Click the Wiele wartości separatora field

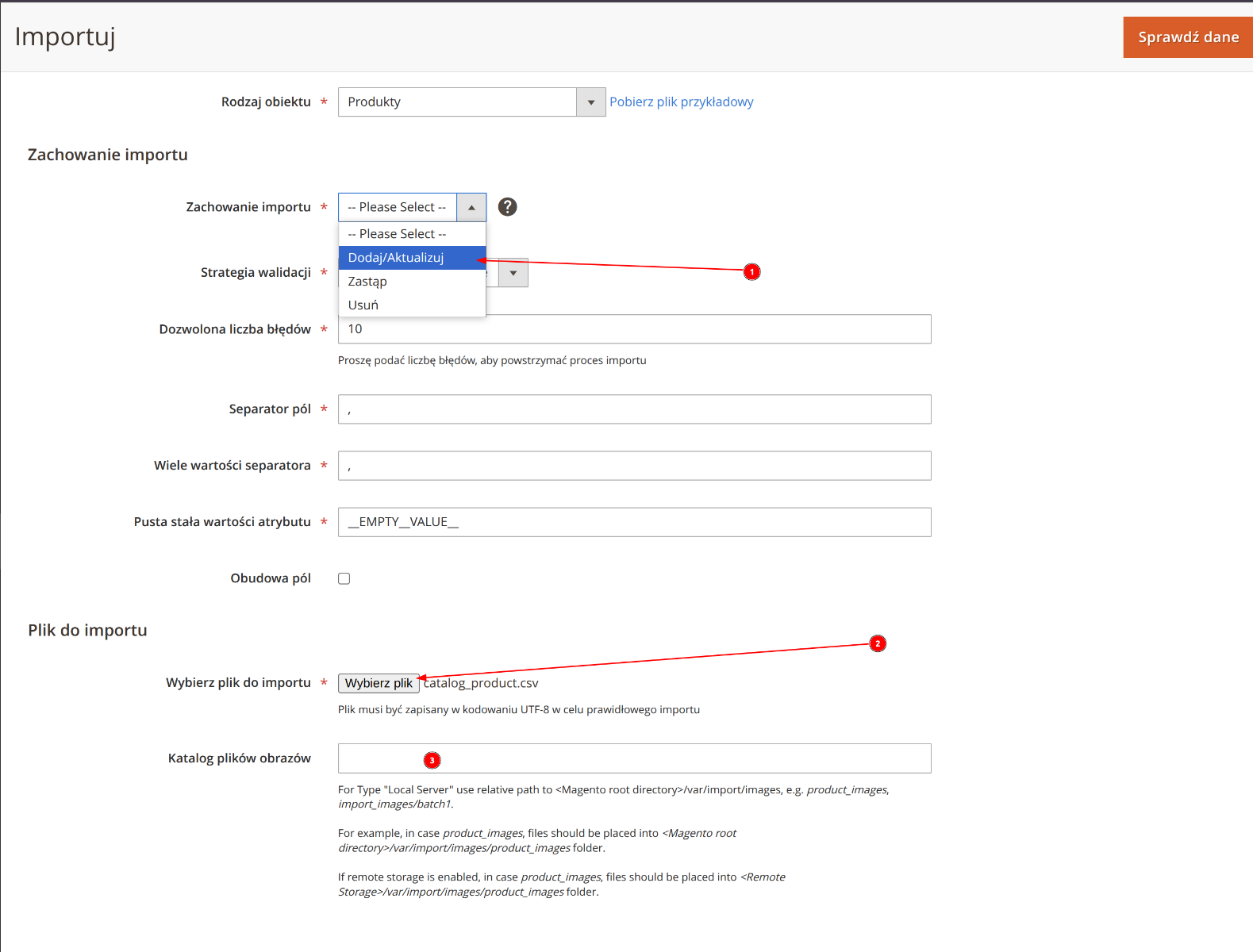[x=634, y=466]
